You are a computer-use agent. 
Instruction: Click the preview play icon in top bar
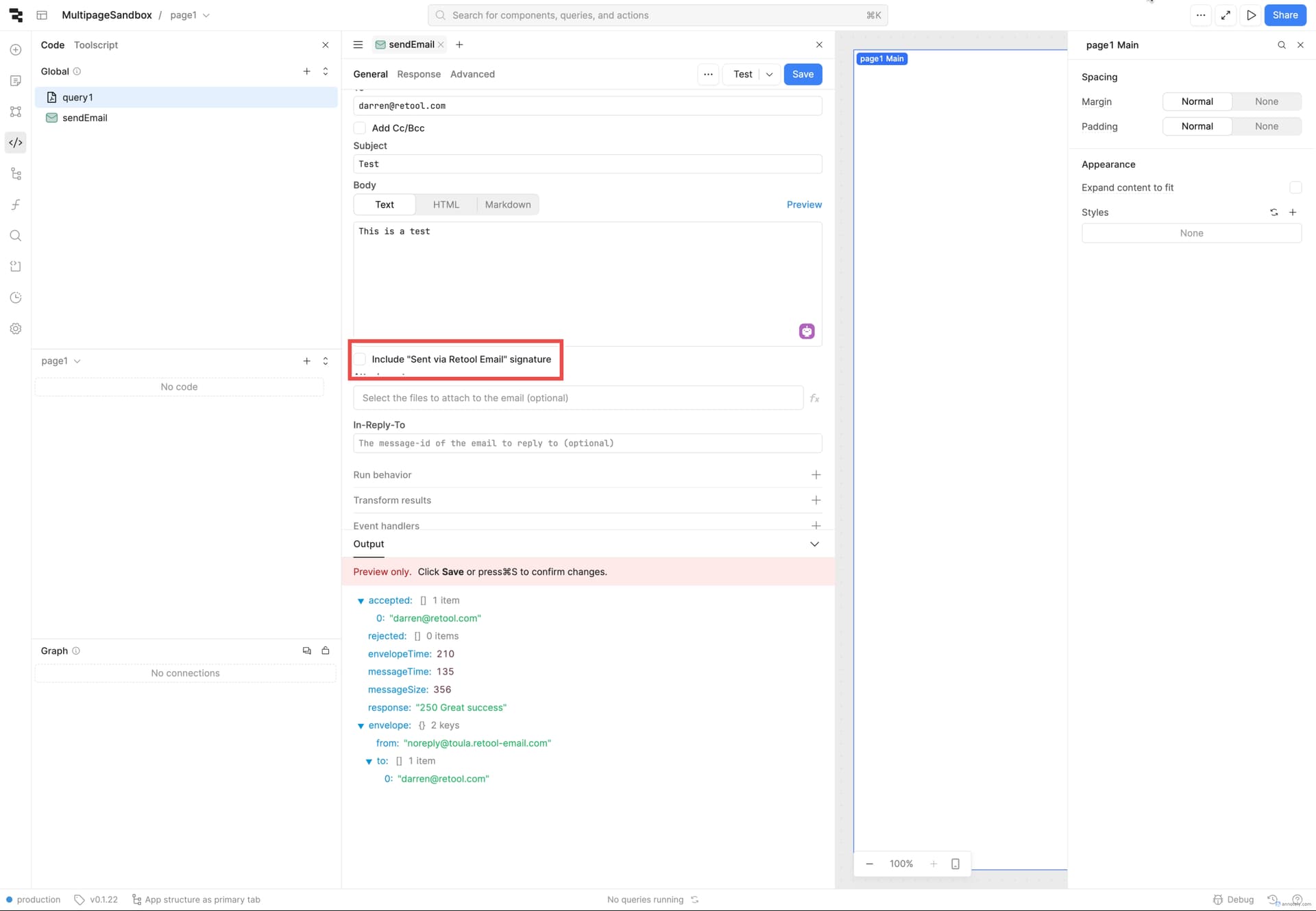[1251, 15]
